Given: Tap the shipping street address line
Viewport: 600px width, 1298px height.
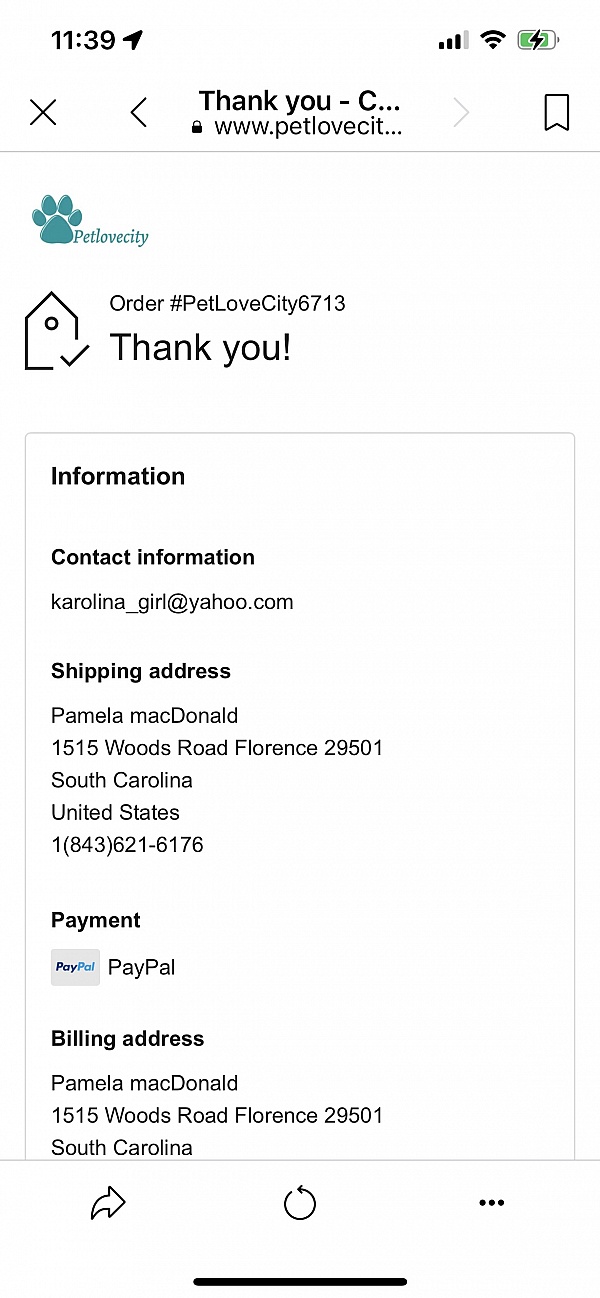Looking at the screenshot, I should coord(217,748).
